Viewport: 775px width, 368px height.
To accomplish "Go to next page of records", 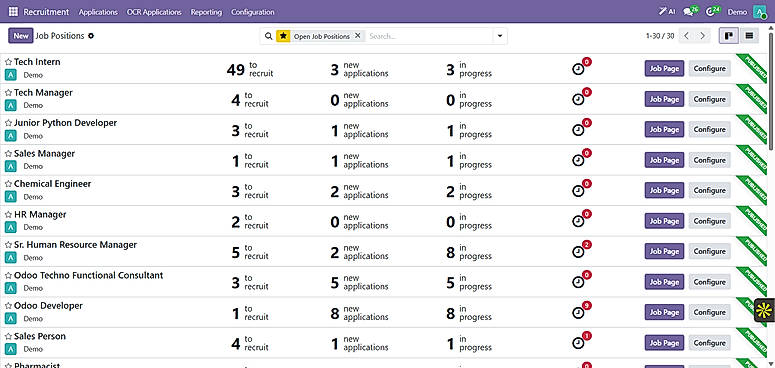I will 702,36.
